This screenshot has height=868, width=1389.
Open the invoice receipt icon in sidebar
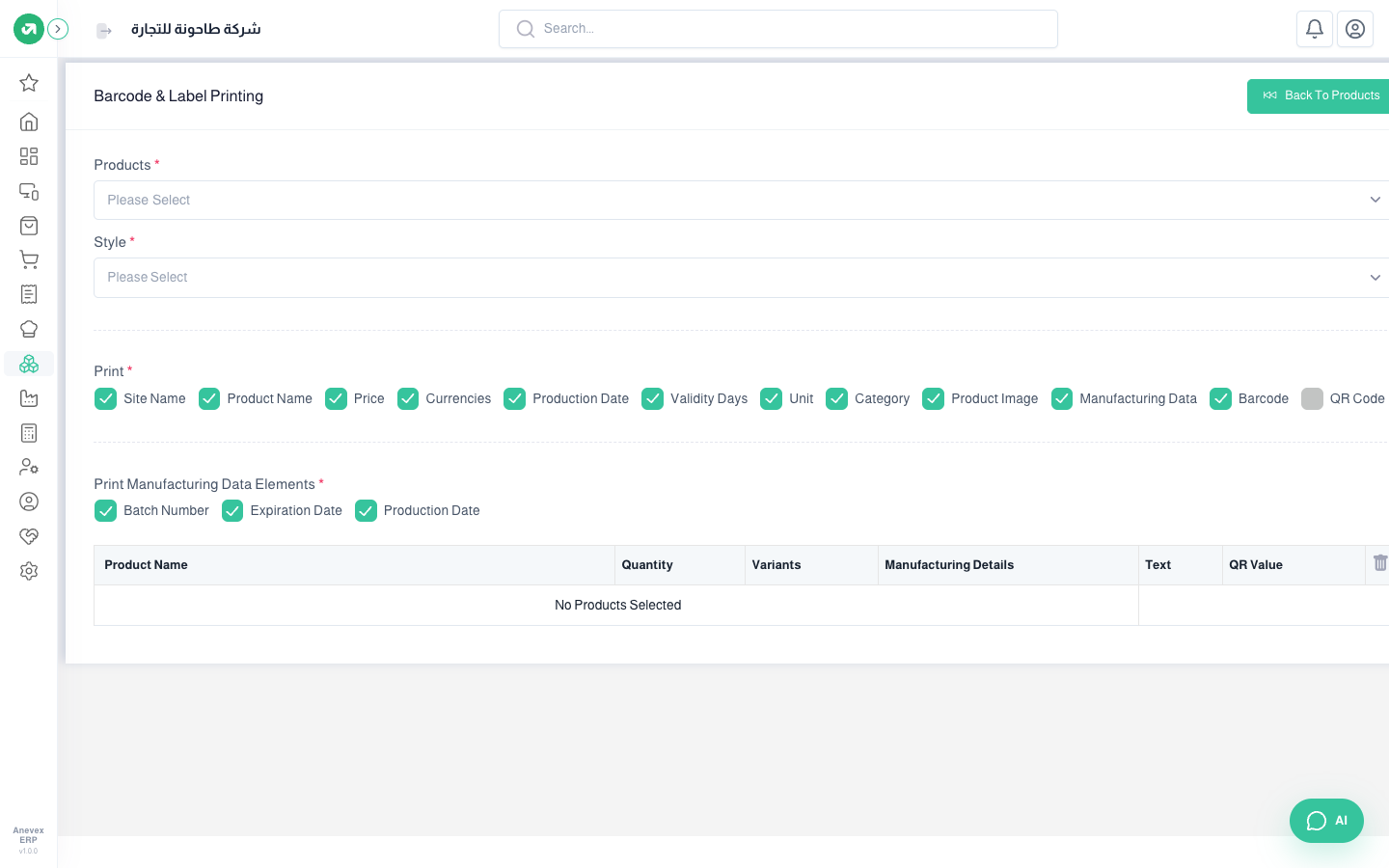click(x=29, y=294)
